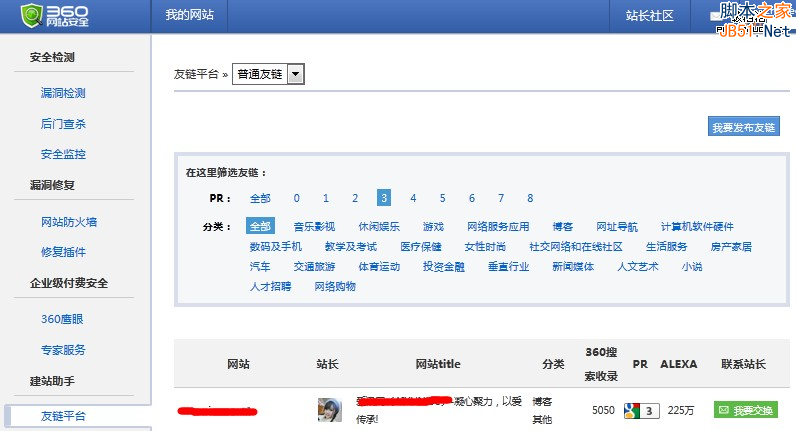Viewport: 796px width, 431px height.
Task: Click the 我要发布友链 button
Action: click(742, 127)
